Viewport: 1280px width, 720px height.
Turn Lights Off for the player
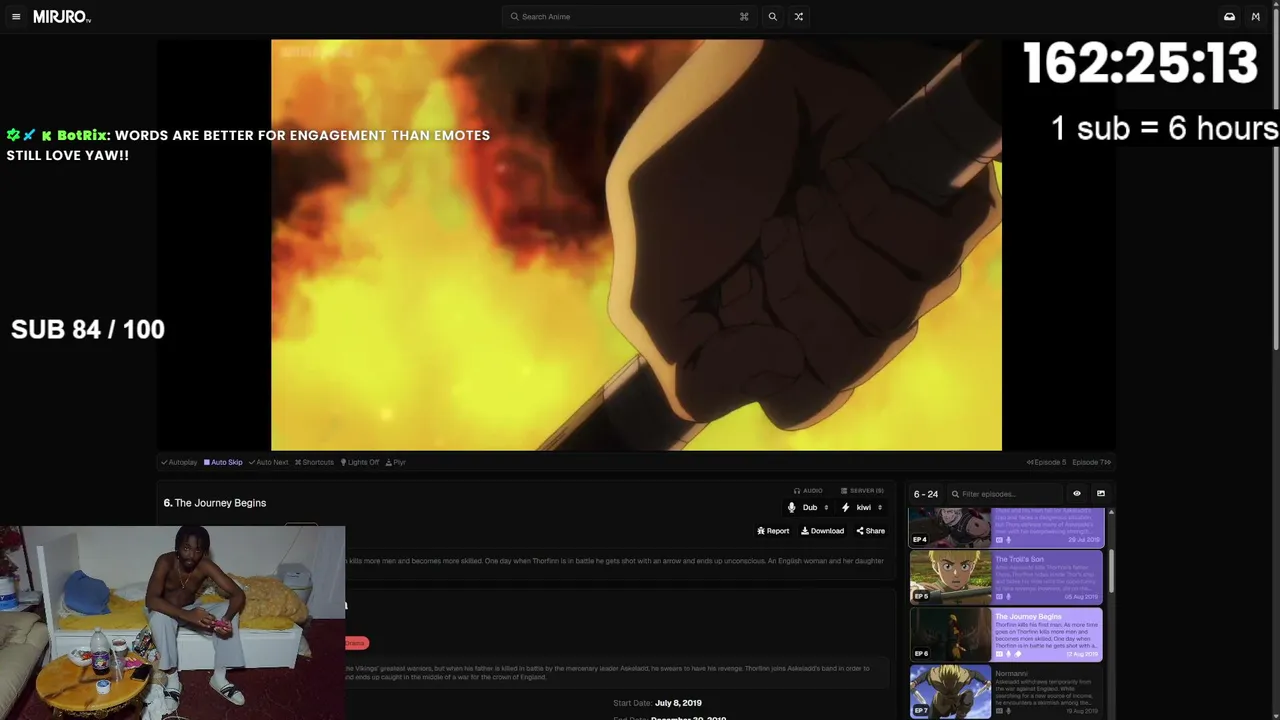(360, 462)
